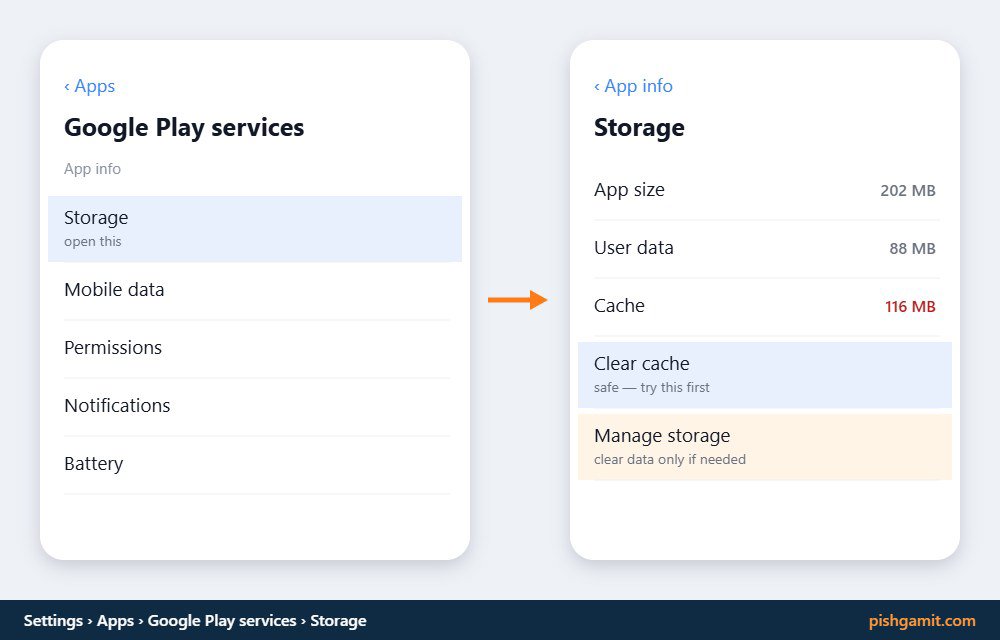Viewport: 1000px width, 640px height.
Task: Open the pishgamit.com link
Action: [x=922, y=621]
